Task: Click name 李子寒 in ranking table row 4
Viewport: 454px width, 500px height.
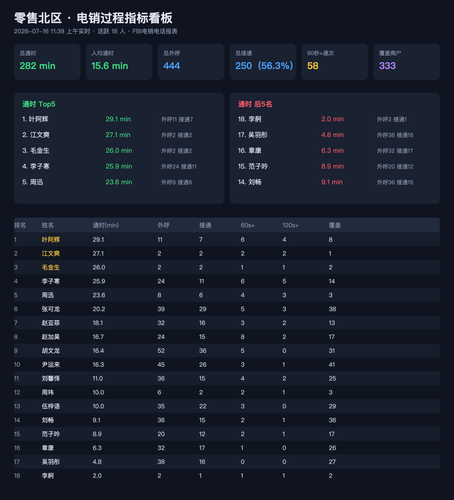Action: [51, 281]
